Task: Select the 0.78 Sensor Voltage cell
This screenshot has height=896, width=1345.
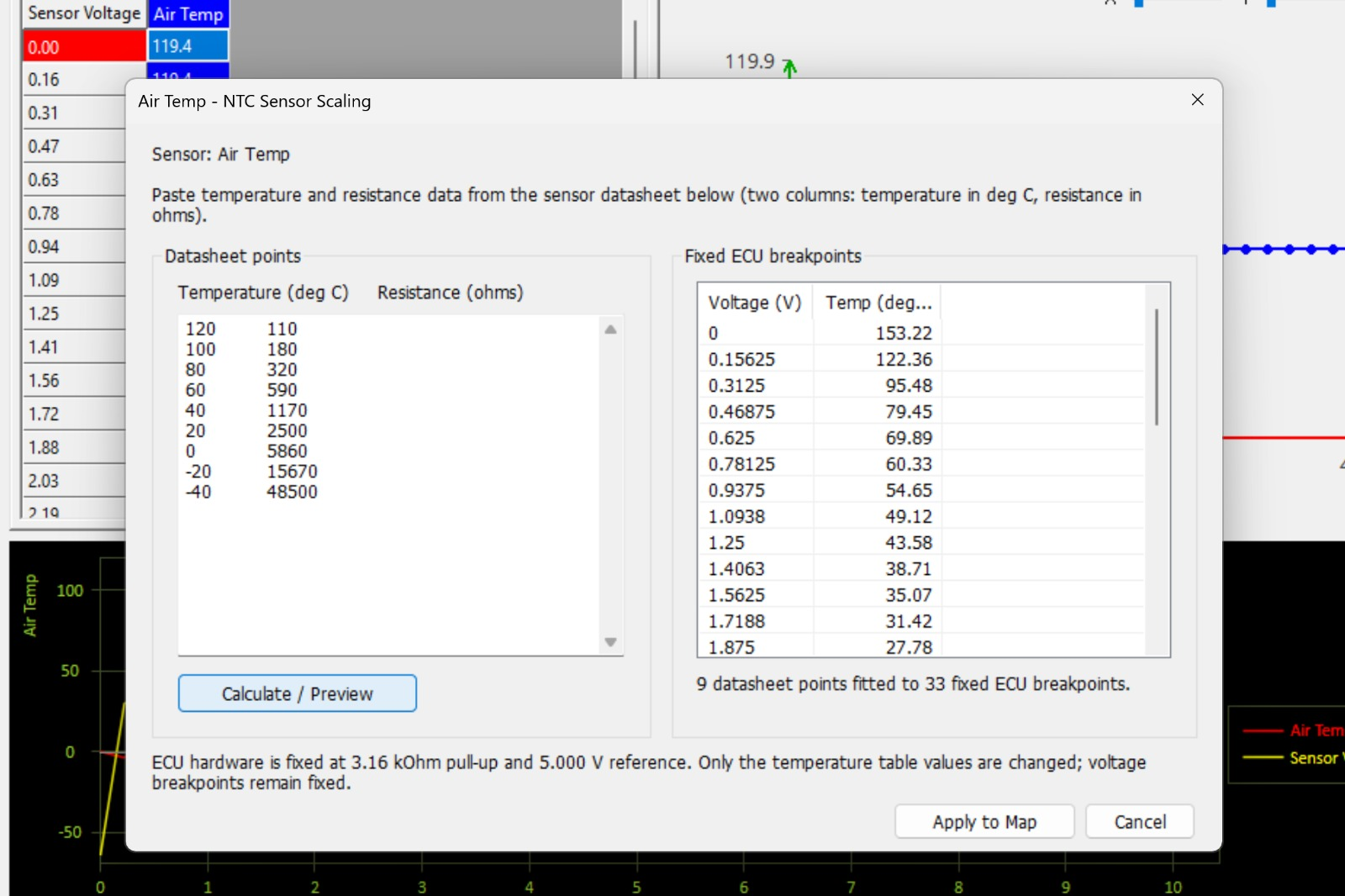Action: pos(74,213)
